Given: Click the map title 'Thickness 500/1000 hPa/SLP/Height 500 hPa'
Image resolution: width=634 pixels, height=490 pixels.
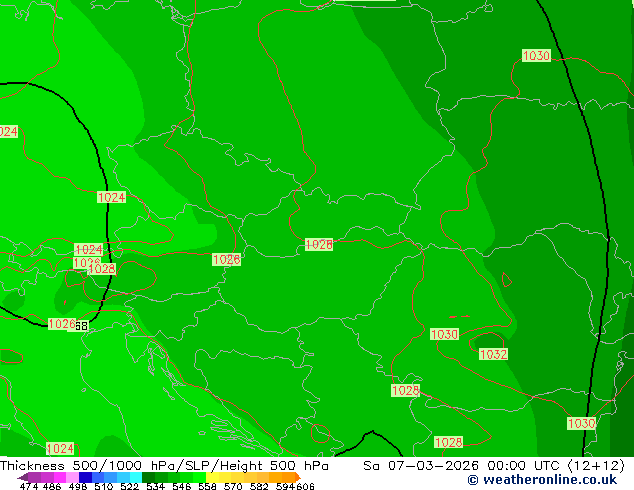Looking at the screenshot, I should (164, 466).
